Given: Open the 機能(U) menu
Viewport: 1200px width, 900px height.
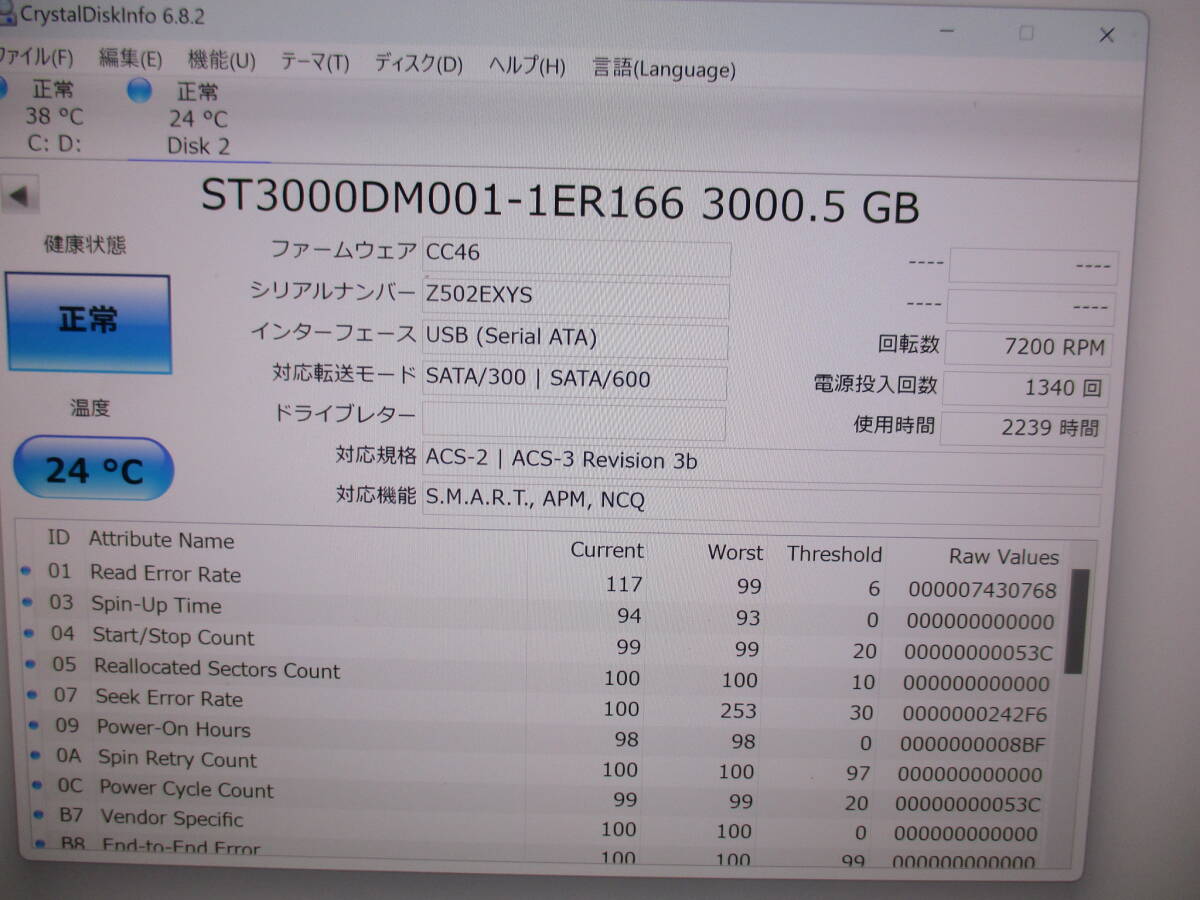Looking at the screenshot, I should point(221,60).
